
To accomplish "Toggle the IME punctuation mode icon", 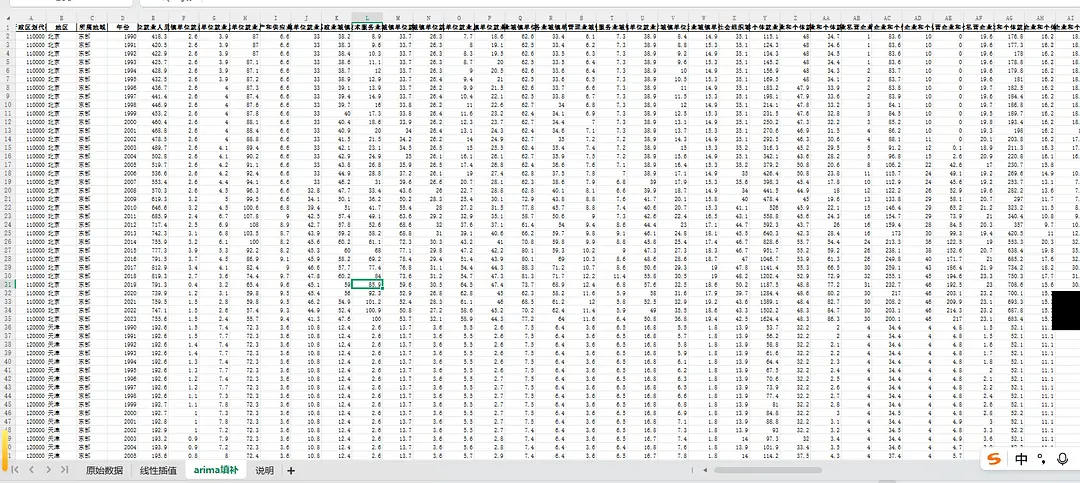I will [1043, 460].
